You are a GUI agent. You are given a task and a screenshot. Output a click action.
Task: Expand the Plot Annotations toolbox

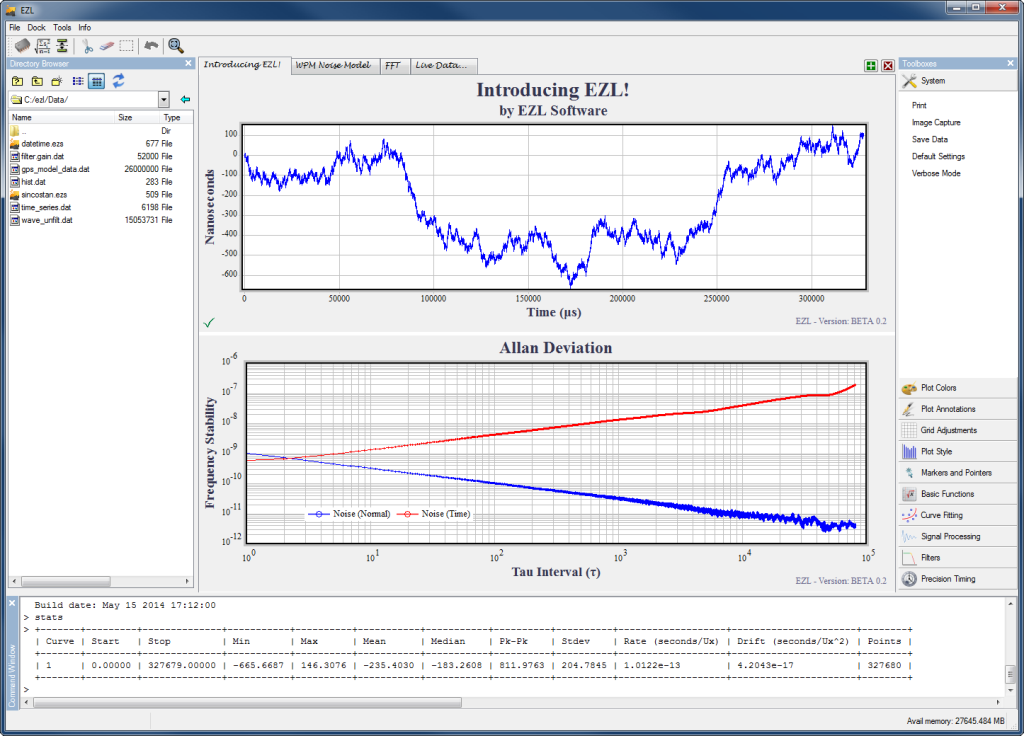[x=957, y=409]
